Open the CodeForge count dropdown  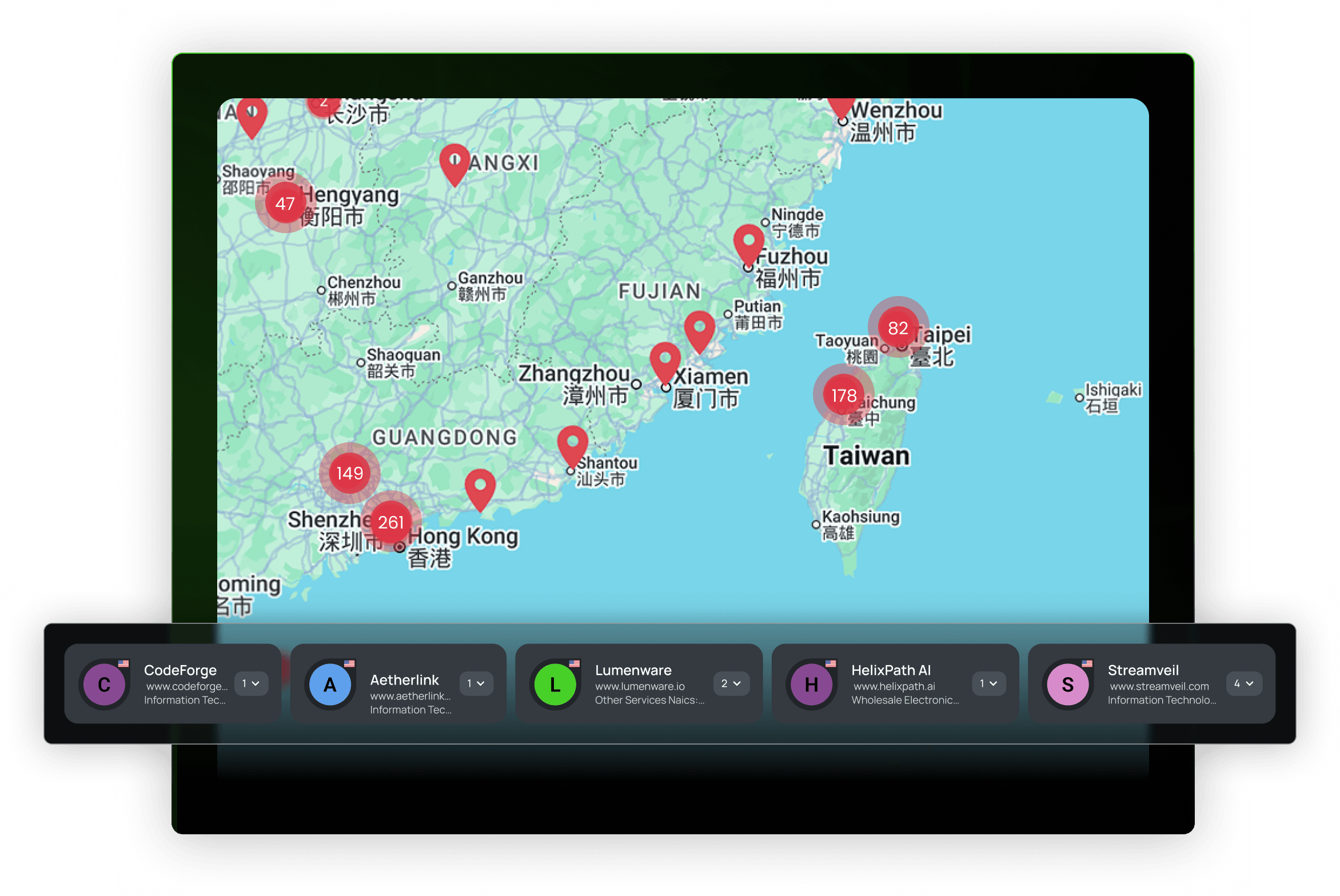click(251, 683)
